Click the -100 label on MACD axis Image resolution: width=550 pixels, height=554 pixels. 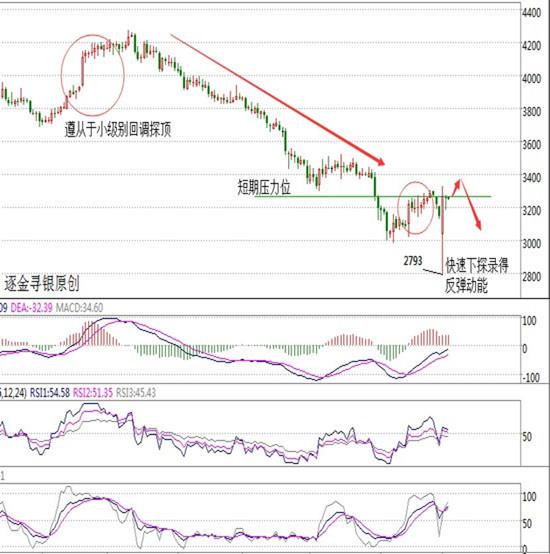531,378
